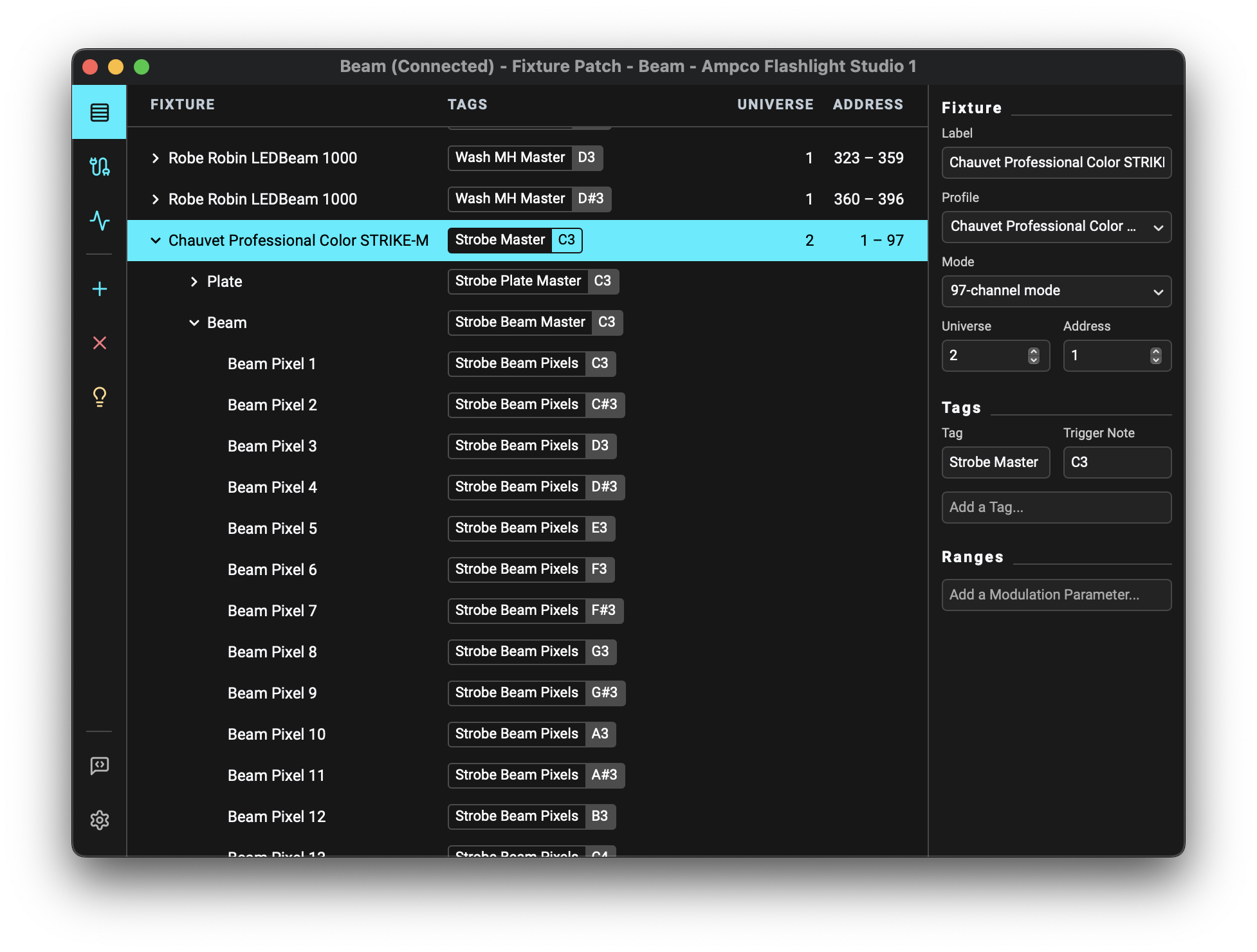The height and width of the screenshot is (952, 1257).
Task: Collapse the Beam group
Action: (194, 323)
